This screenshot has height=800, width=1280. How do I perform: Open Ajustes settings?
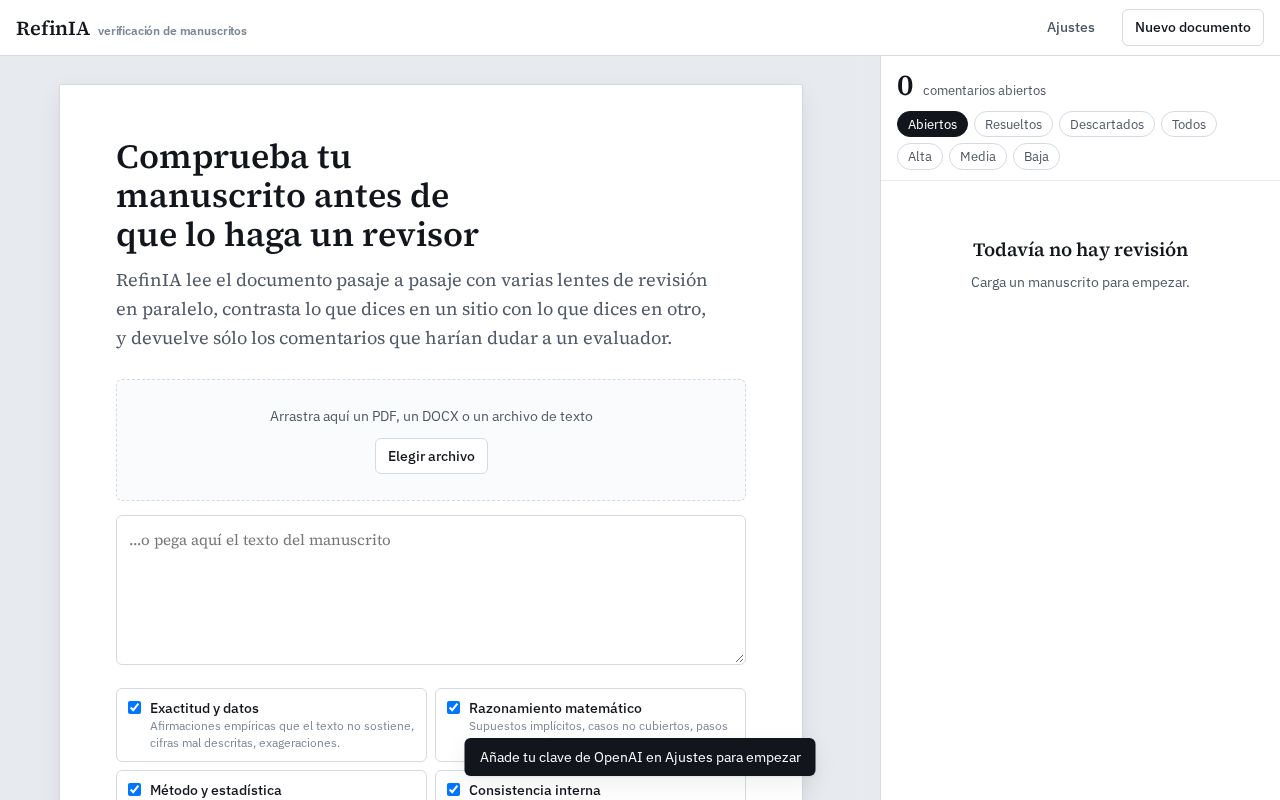tap(1070, 27)
